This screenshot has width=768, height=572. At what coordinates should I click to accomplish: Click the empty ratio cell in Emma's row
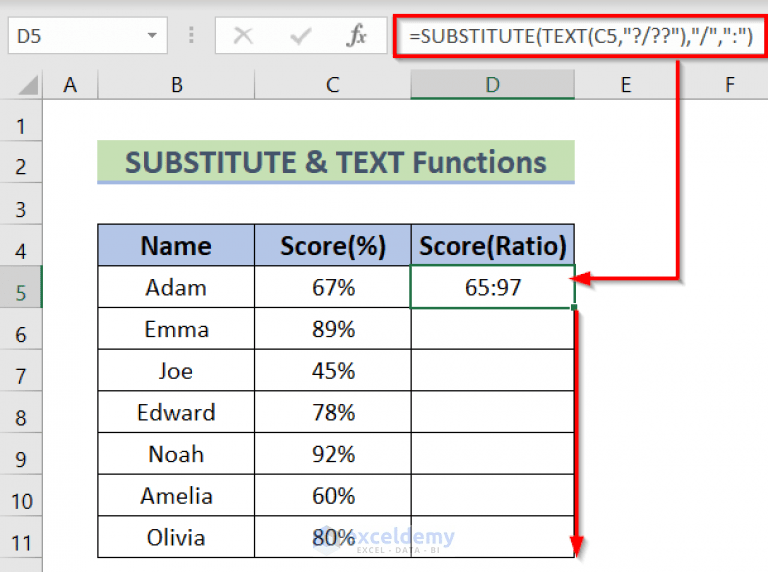[492, 329]
